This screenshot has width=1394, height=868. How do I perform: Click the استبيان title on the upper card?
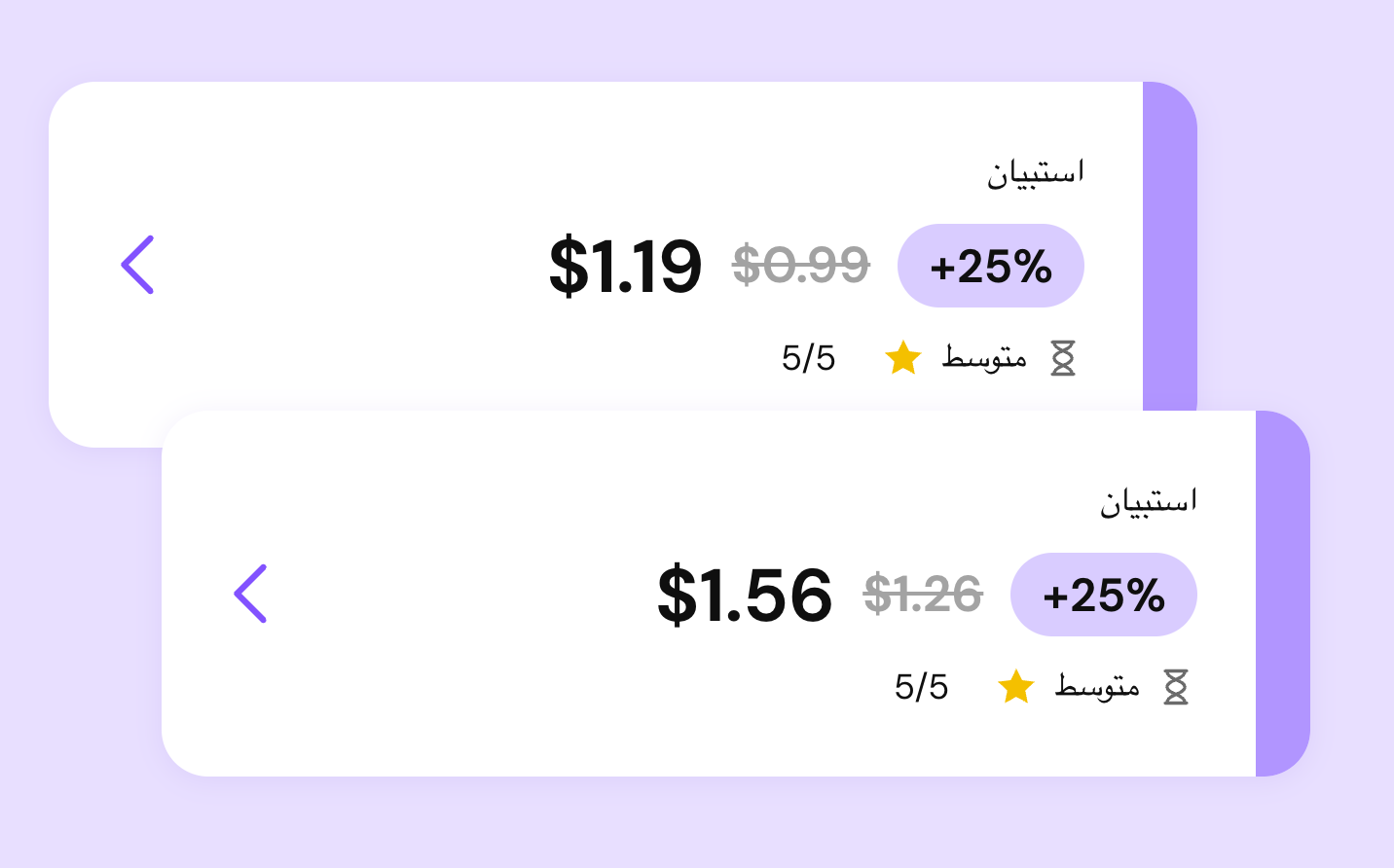point(1036,172)
